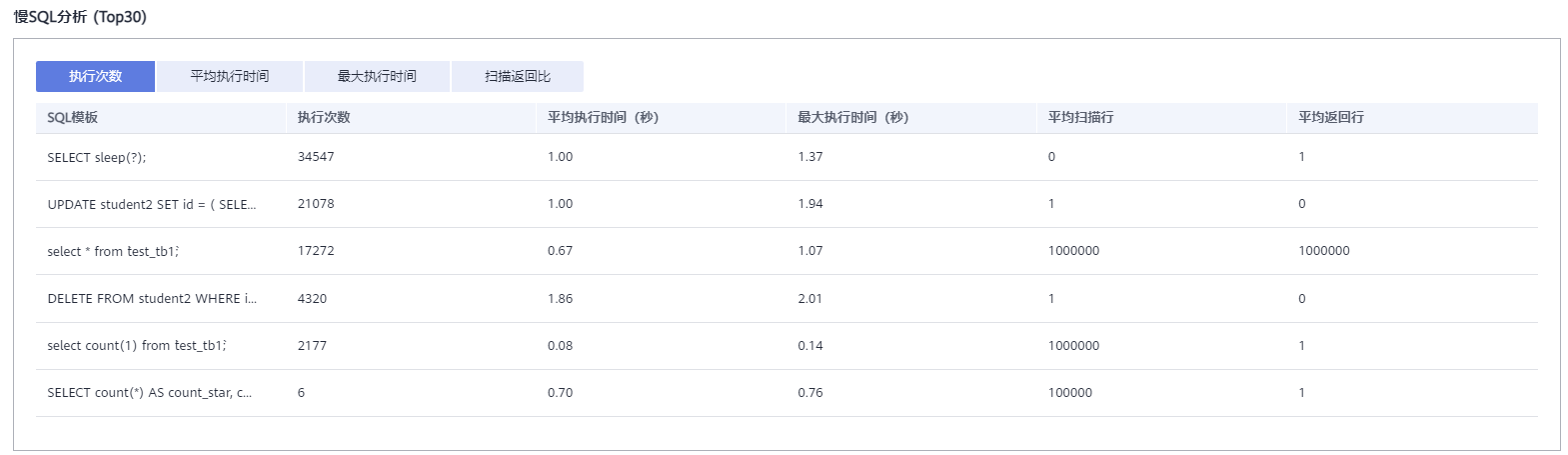Click the 2.01 max execution time
1568x455 pixels.
click(810, 298)
